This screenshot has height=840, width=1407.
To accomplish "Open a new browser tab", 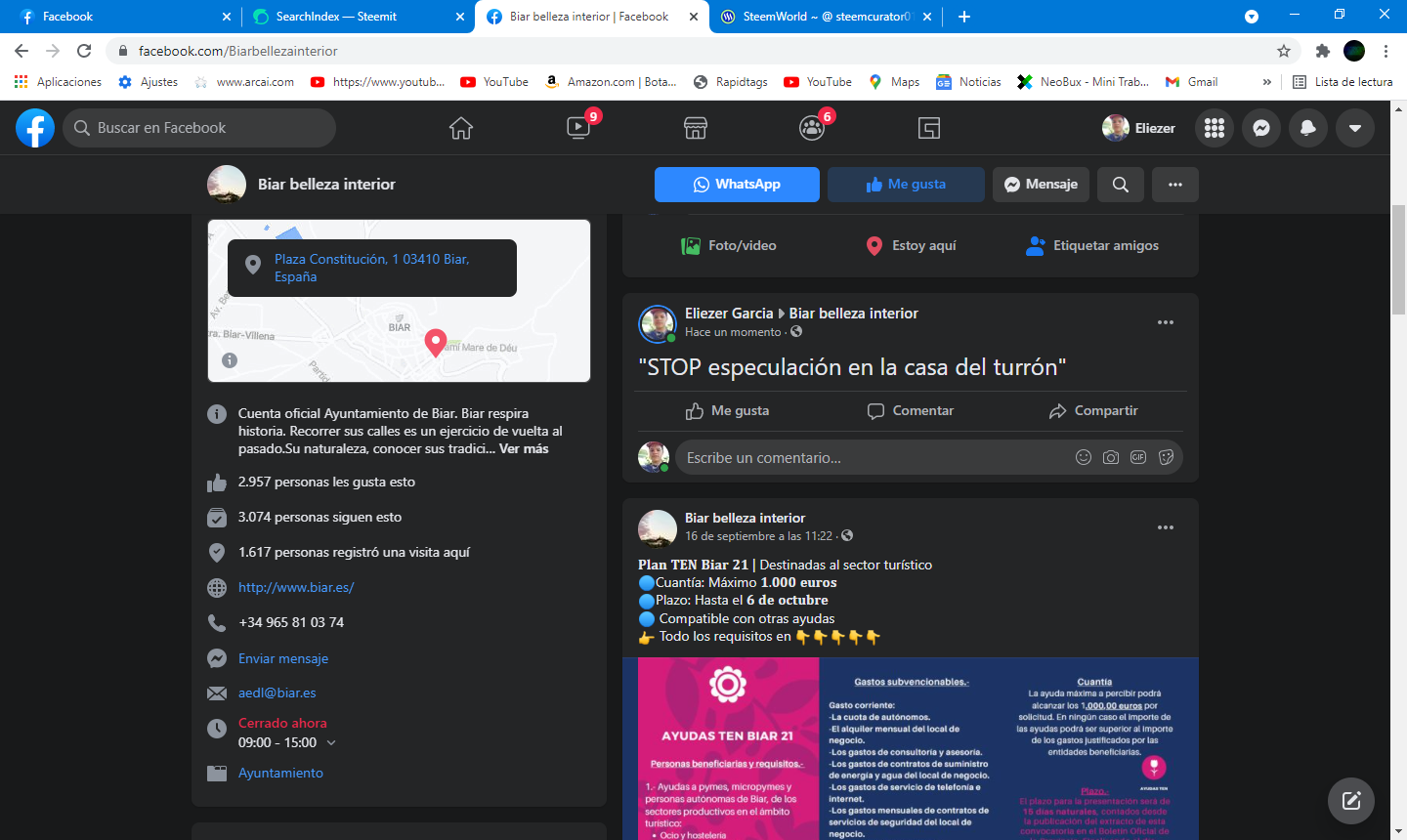I will [x=964, y=17].
